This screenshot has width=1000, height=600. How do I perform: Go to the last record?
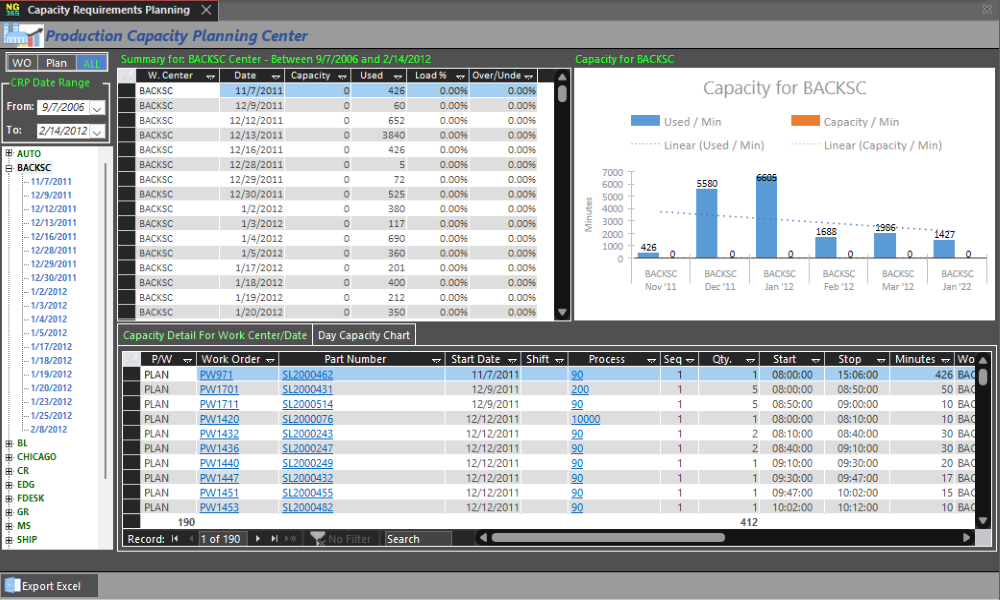(x=274, y=539)
